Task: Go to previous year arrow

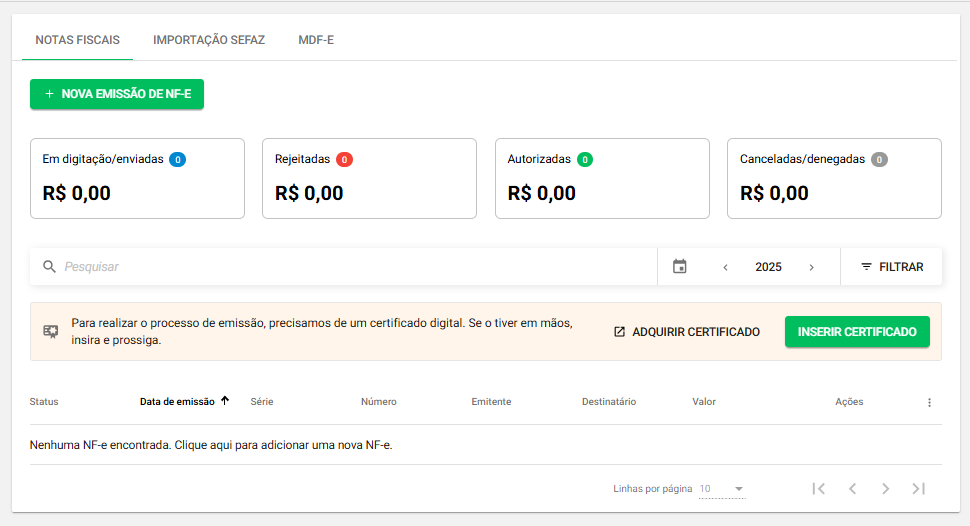Action: 725,267
